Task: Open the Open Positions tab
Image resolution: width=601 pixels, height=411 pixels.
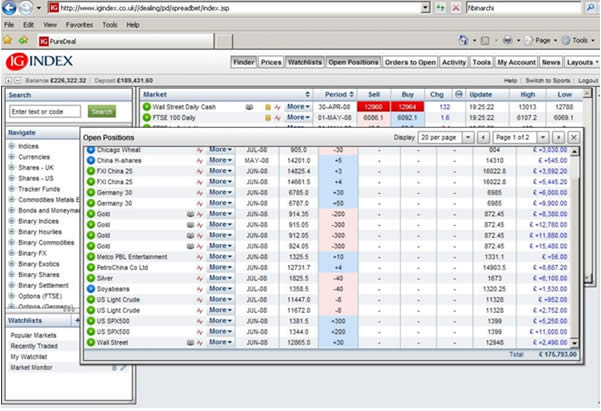Action: (x=351, y=61)
